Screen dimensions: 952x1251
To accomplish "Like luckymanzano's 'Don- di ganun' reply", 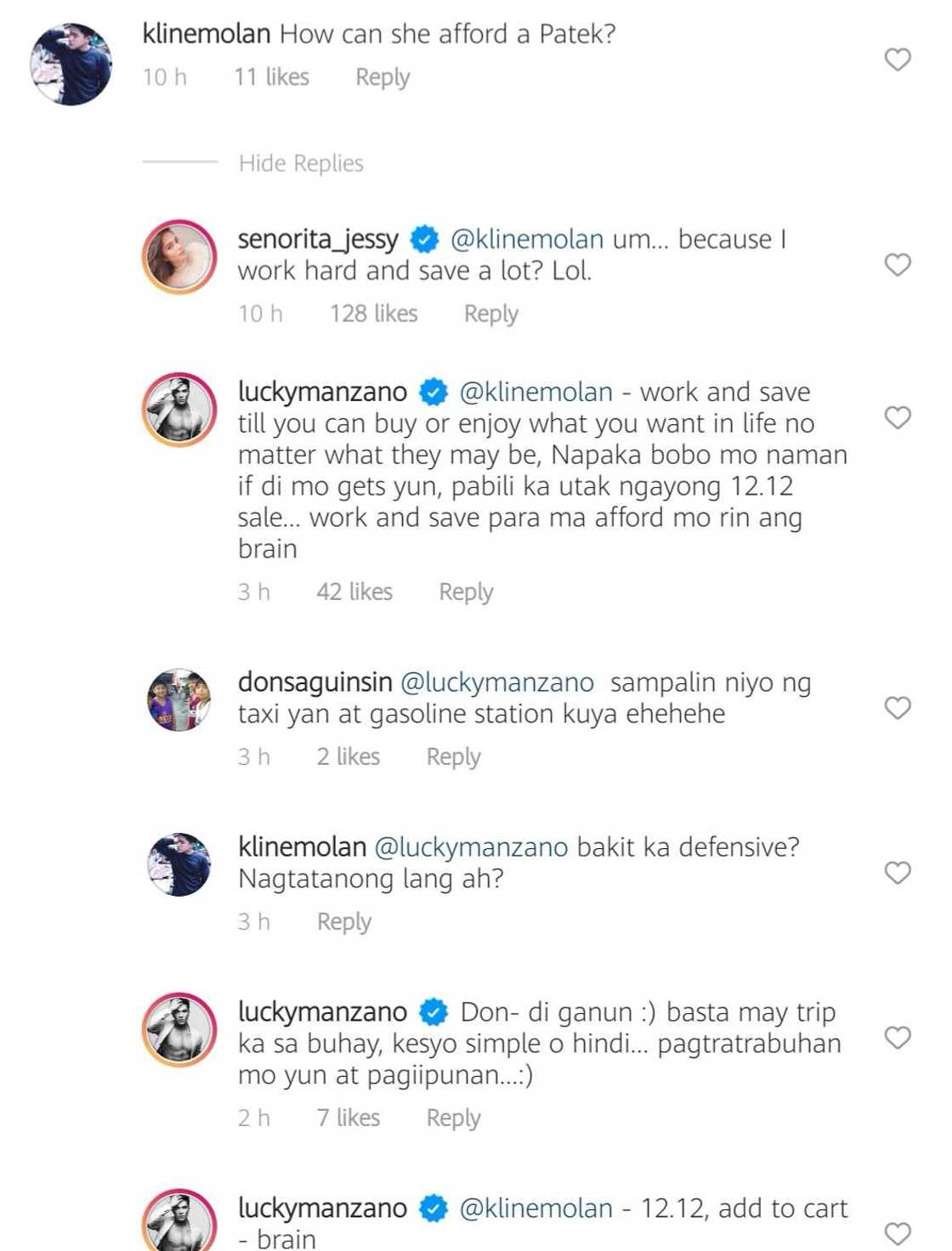I will click(898, 1038).
